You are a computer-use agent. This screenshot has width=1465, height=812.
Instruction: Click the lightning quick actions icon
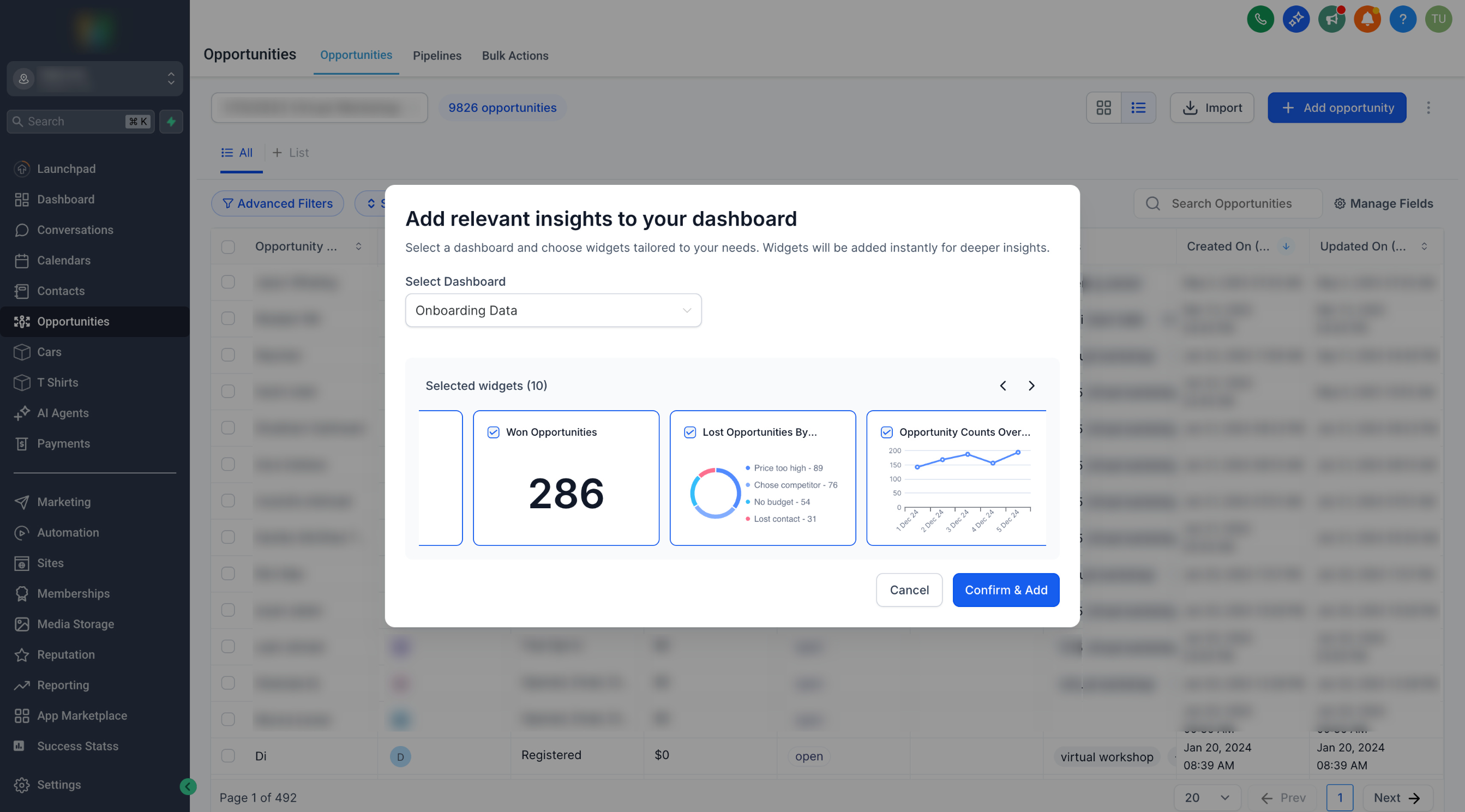(x=171, y=122)
